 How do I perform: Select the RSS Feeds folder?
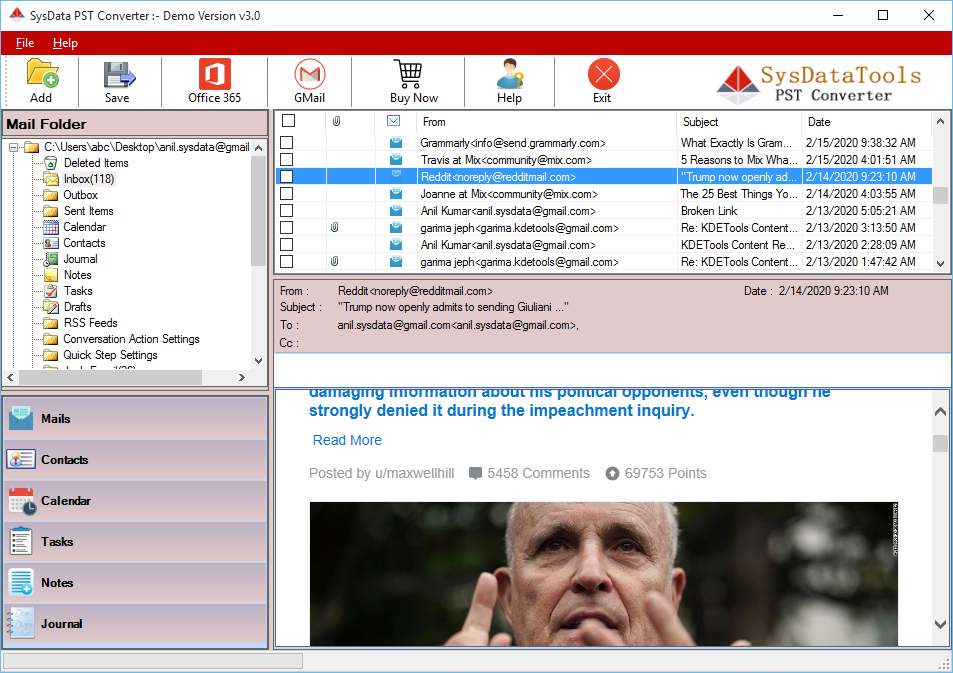(x=91, y=323)
